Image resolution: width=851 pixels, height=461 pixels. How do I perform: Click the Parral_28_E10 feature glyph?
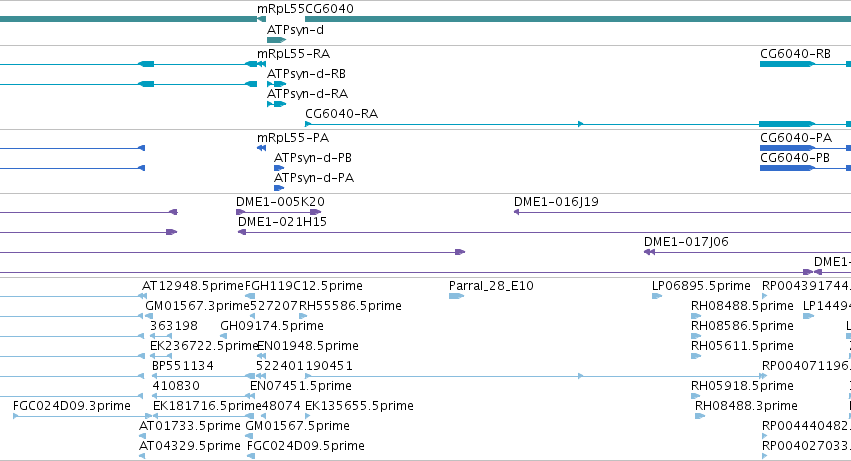[456, 296]
